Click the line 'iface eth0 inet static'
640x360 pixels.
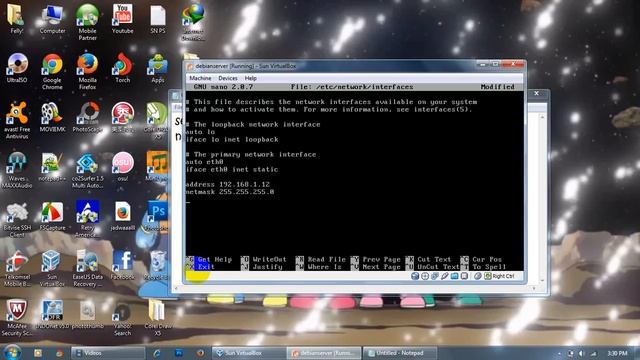232,169
